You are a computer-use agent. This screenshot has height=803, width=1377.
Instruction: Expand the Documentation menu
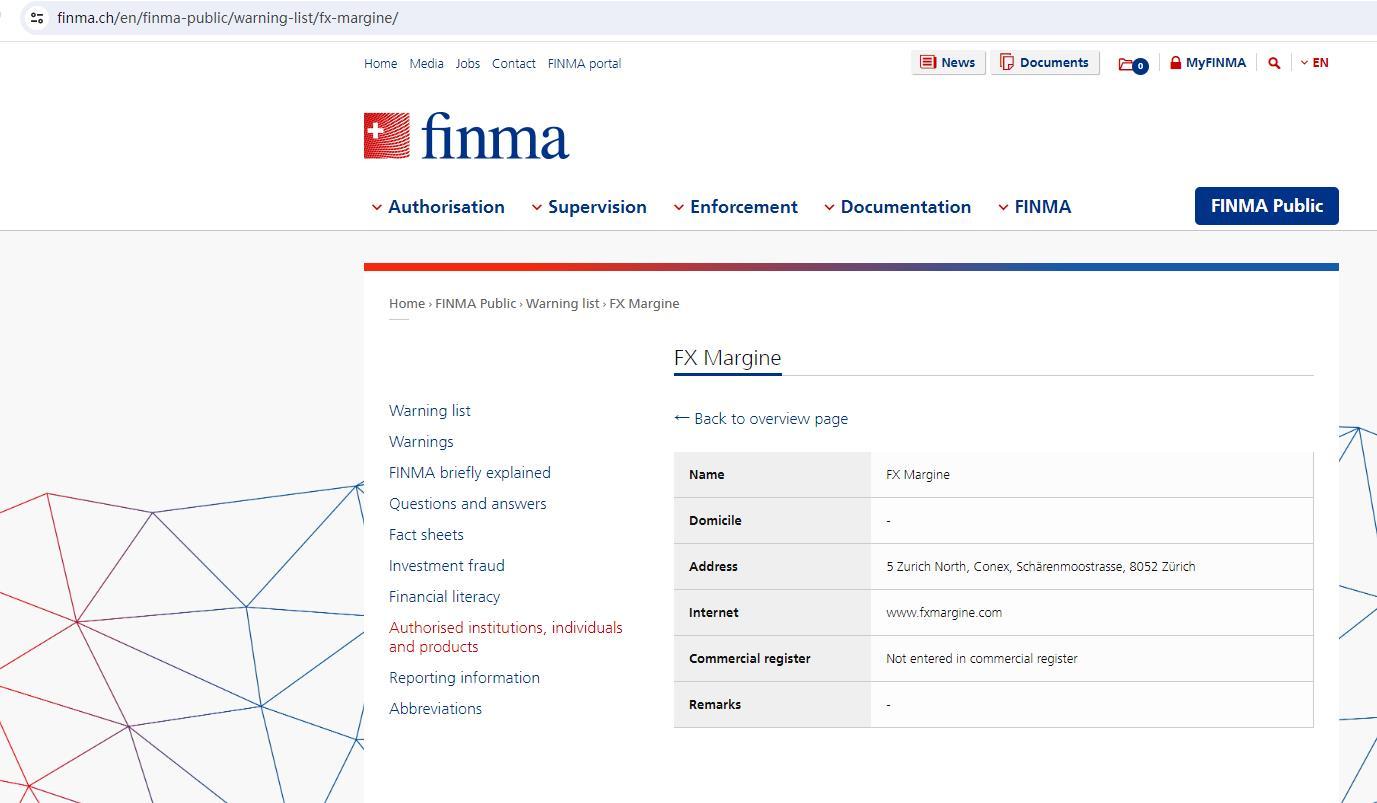[x=897, y=207]
